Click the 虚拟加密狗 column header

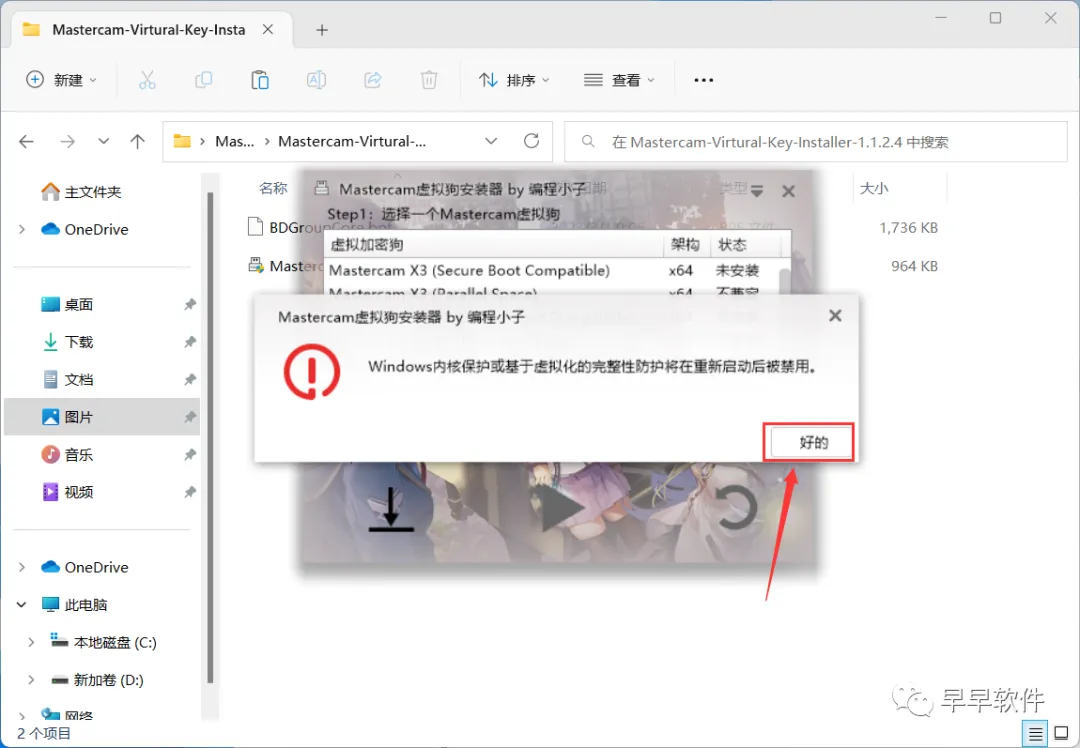click(494, 245)
